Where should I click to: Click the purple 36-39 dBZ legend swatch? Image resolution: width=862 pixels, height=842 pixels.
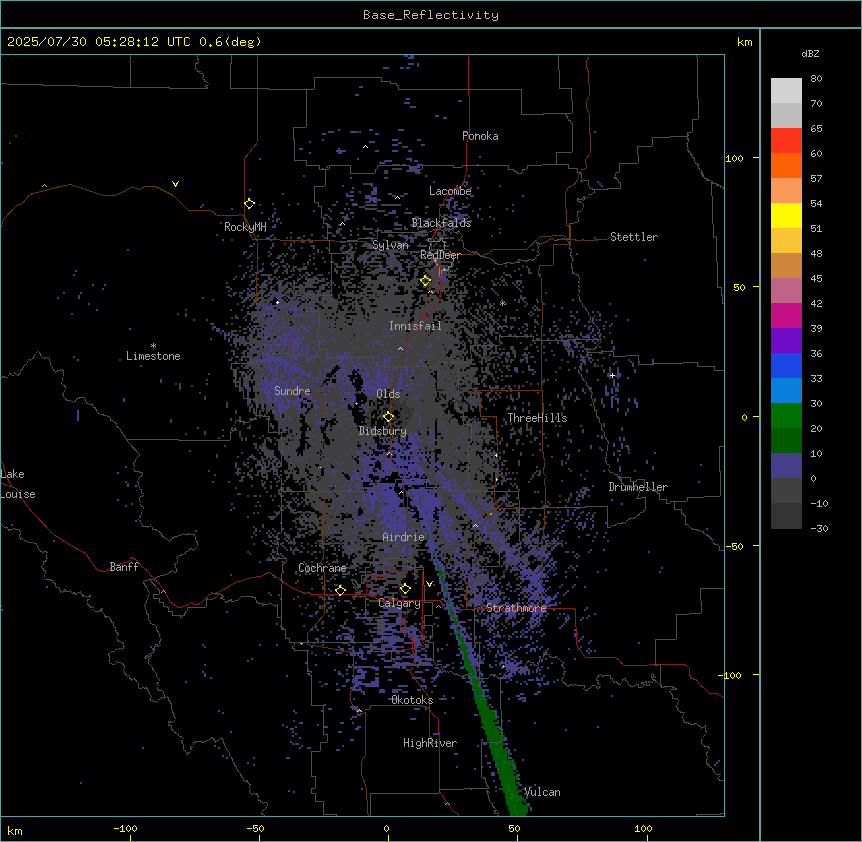pos(786,341)
